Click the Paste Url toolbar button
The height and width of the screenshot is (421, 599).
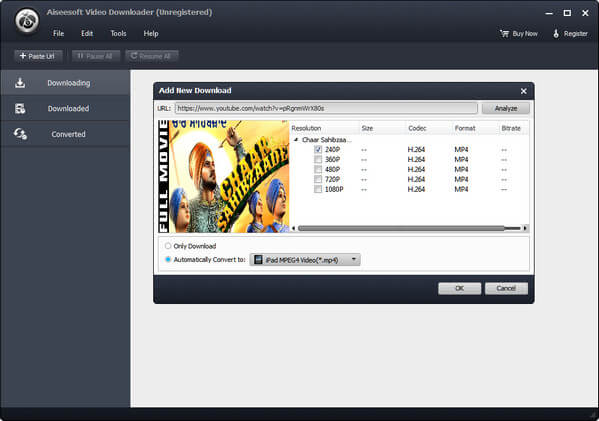(38, 56)
